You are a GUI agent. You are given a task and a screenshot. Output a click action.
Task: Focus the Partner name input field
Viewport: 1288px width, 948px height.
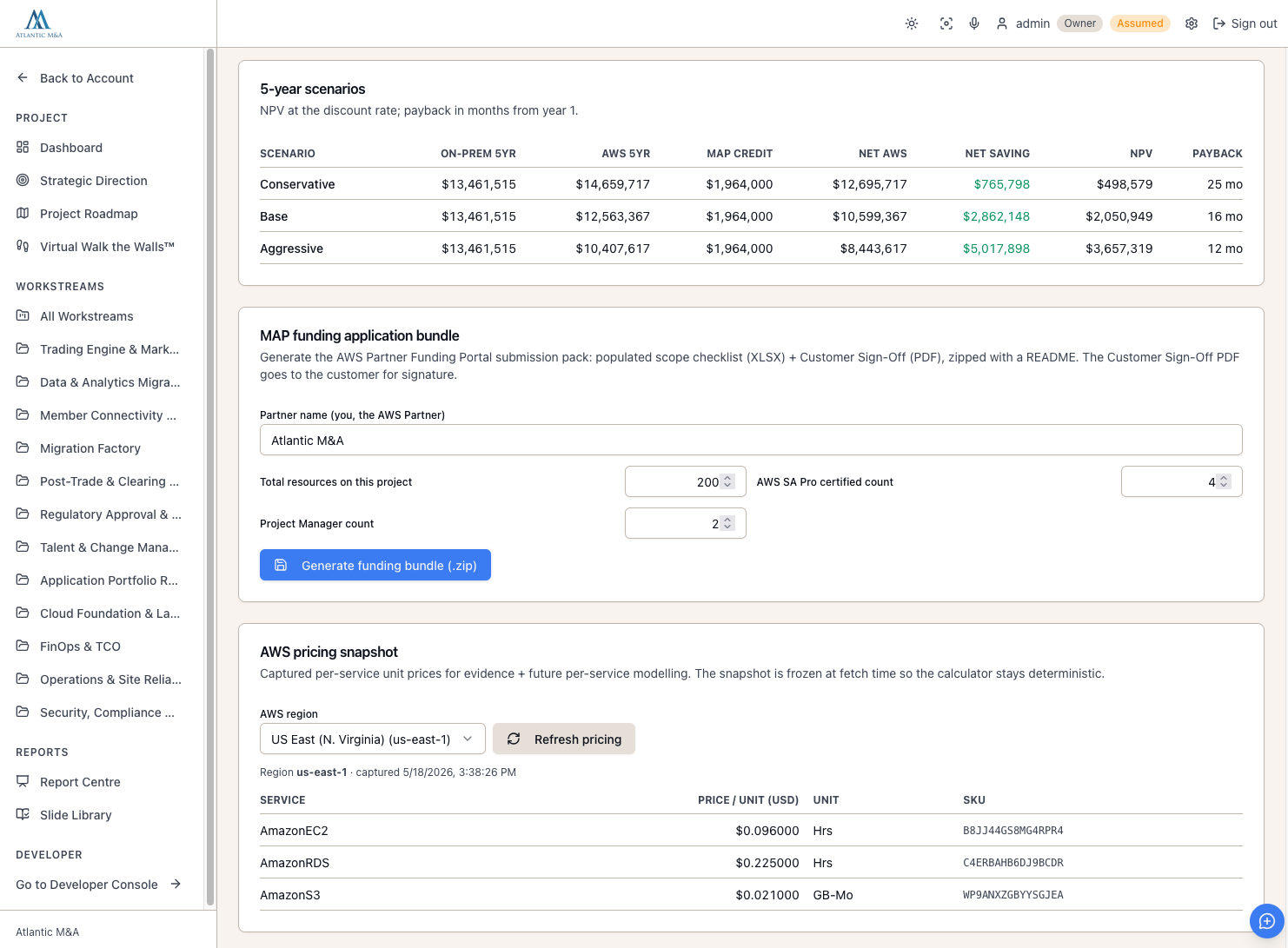(751, 440)
